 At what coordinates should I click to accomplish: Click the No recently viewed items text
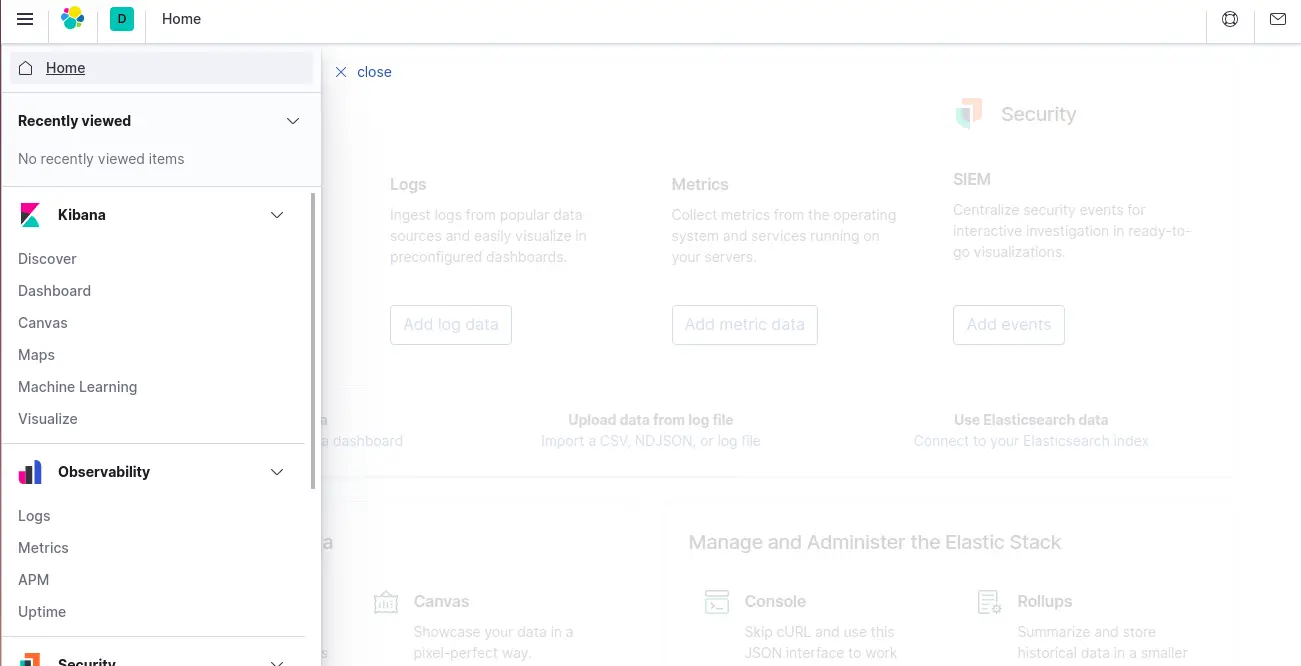tap(101, 159)
